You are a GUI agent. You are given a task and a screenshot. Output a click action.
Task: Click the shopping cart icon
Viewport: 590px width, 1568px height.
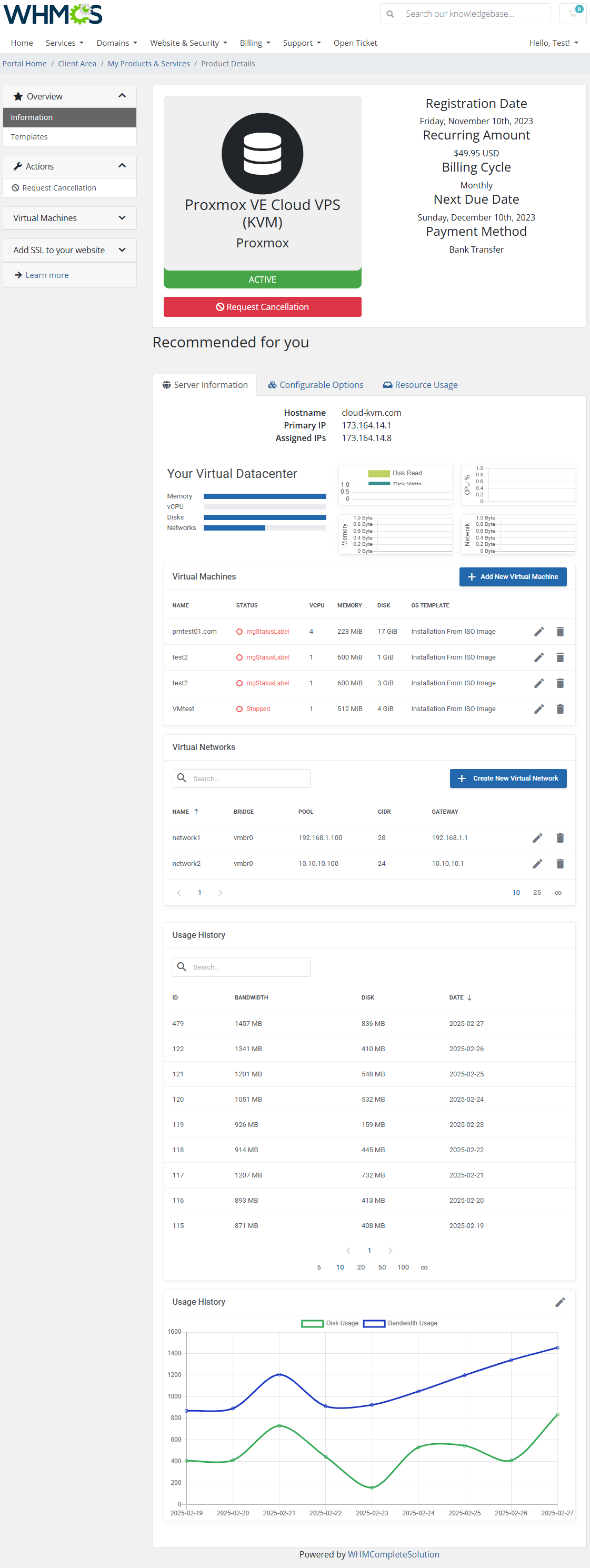pos(573,13)
